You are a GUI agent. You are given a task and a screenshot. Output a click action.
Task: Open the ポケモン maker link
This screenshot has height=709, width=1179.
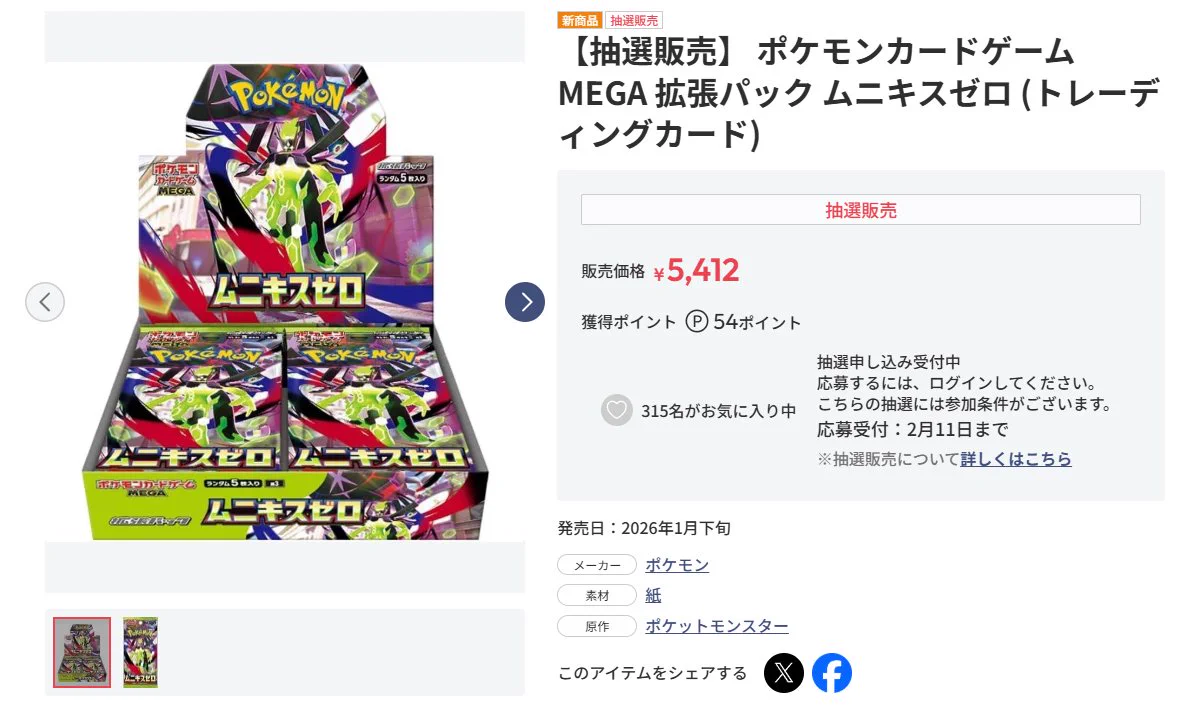pyautogui.click(x=677, y=565)
